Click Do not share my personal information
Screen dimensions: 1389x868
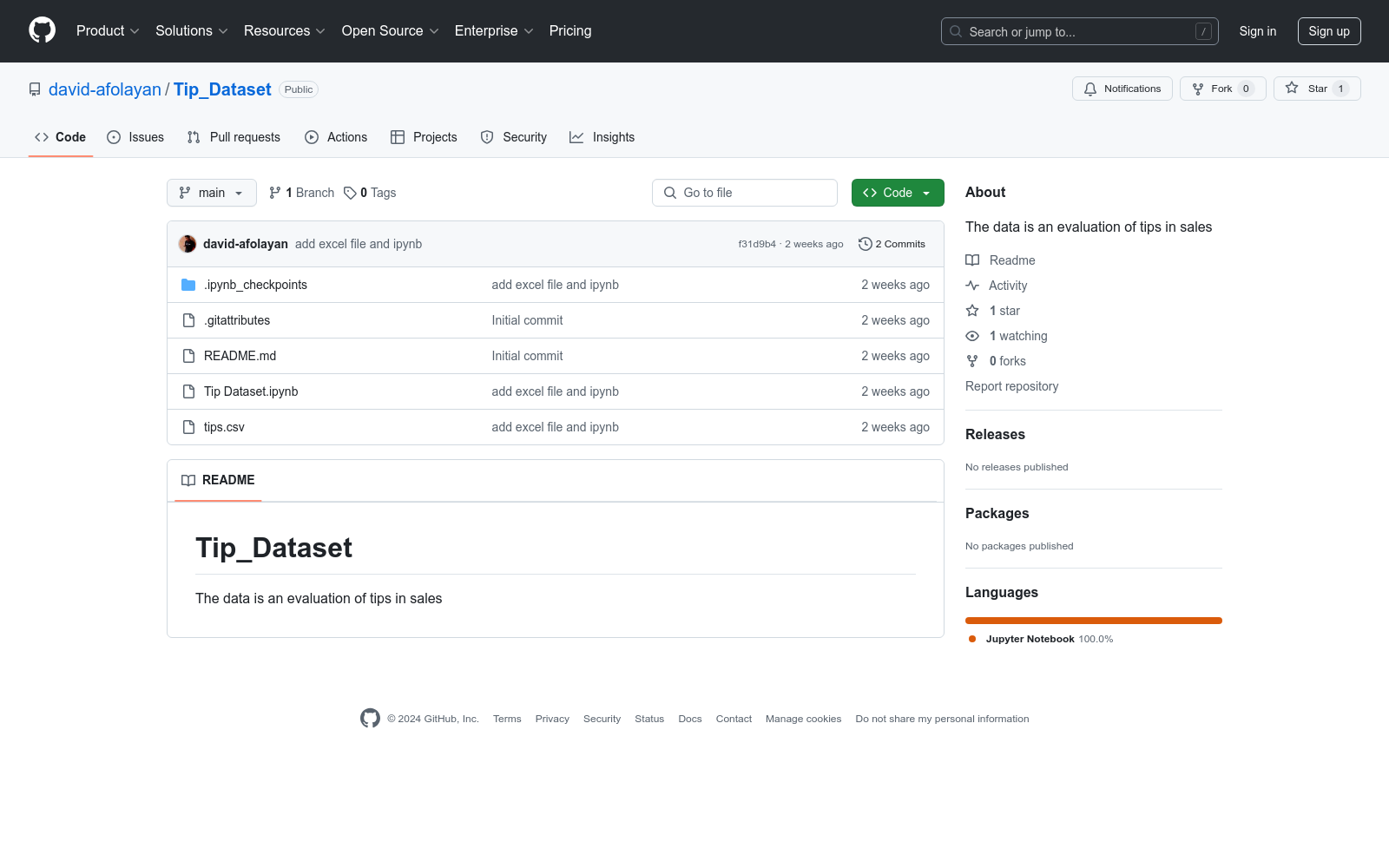click(942, 719)
